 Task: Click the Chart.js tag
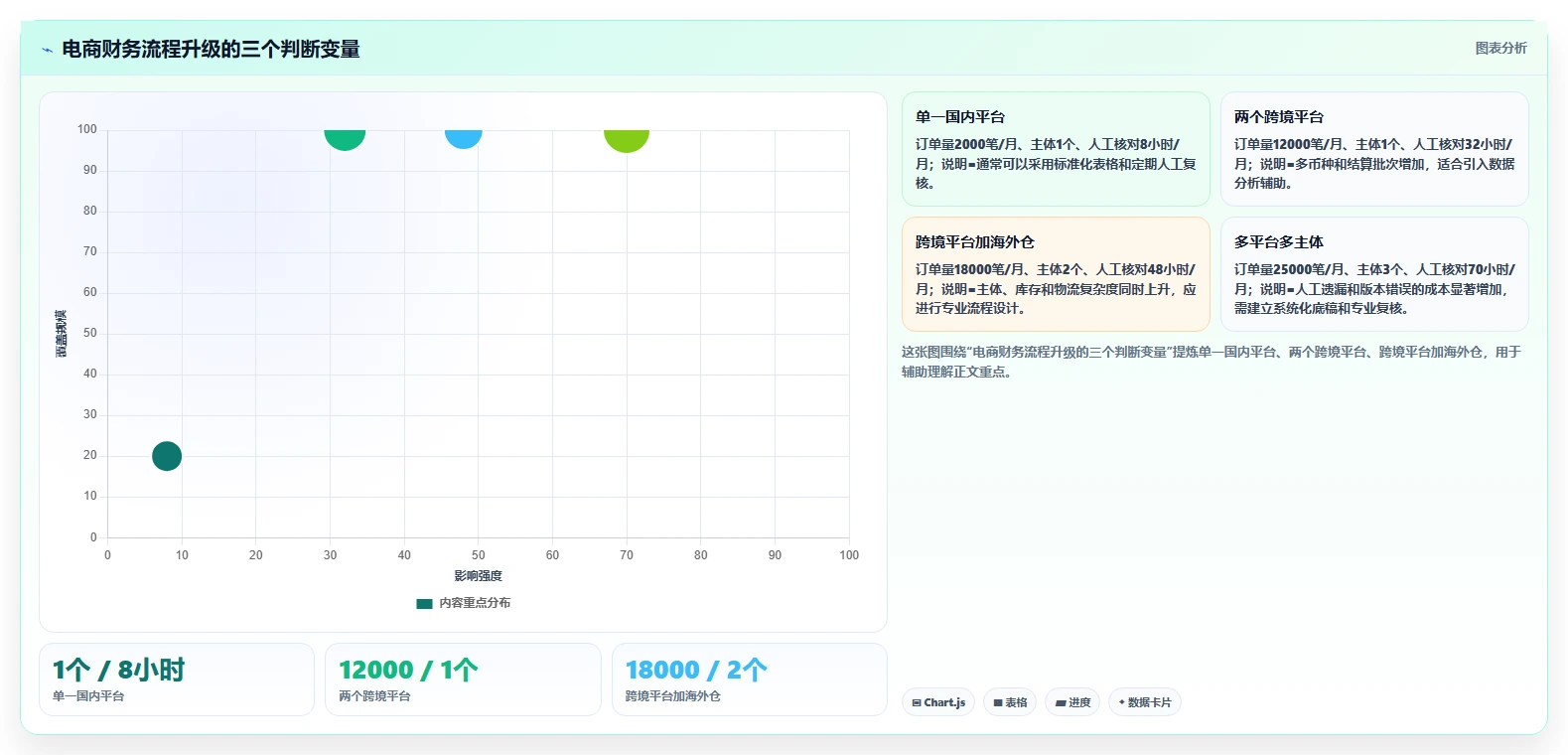pyautogui.click(x=938, y=702)
